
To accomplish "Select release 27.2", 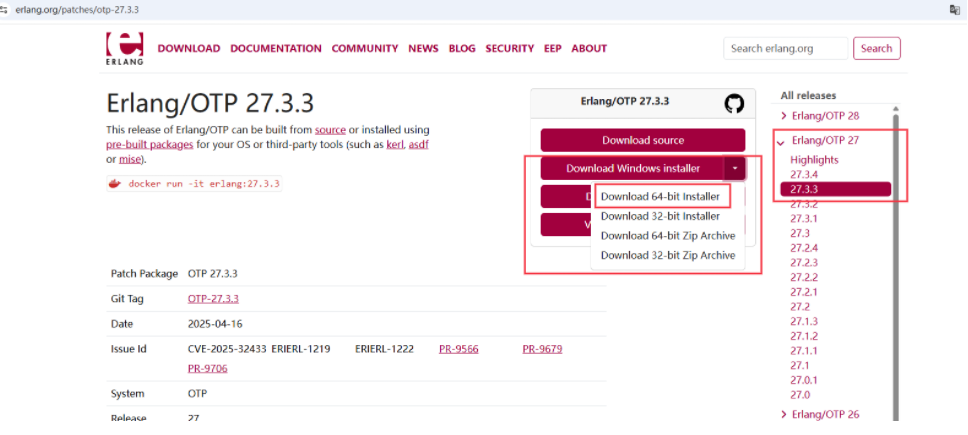I will click(x=800, y=307).
